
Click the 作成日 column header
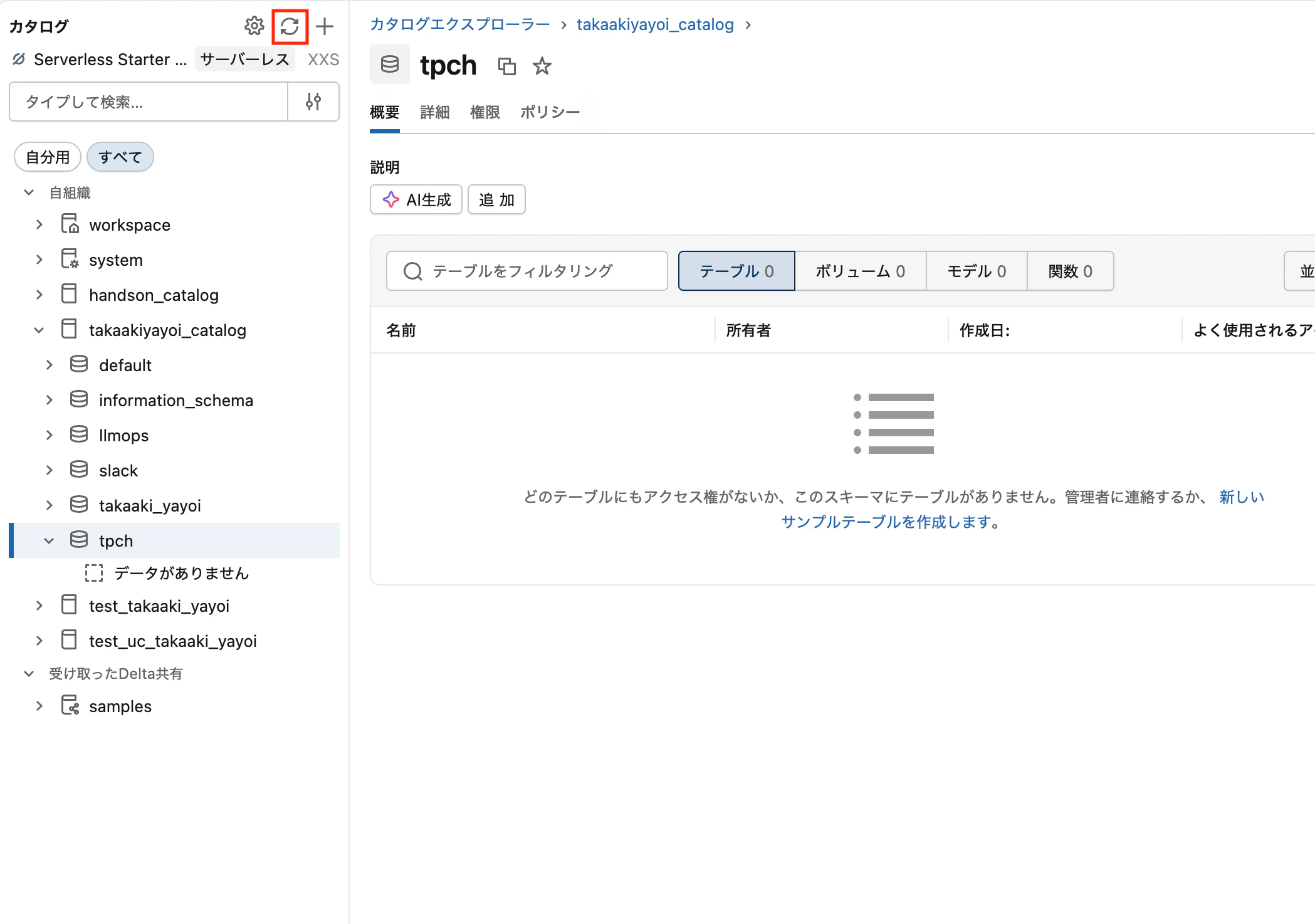[985, 330]
